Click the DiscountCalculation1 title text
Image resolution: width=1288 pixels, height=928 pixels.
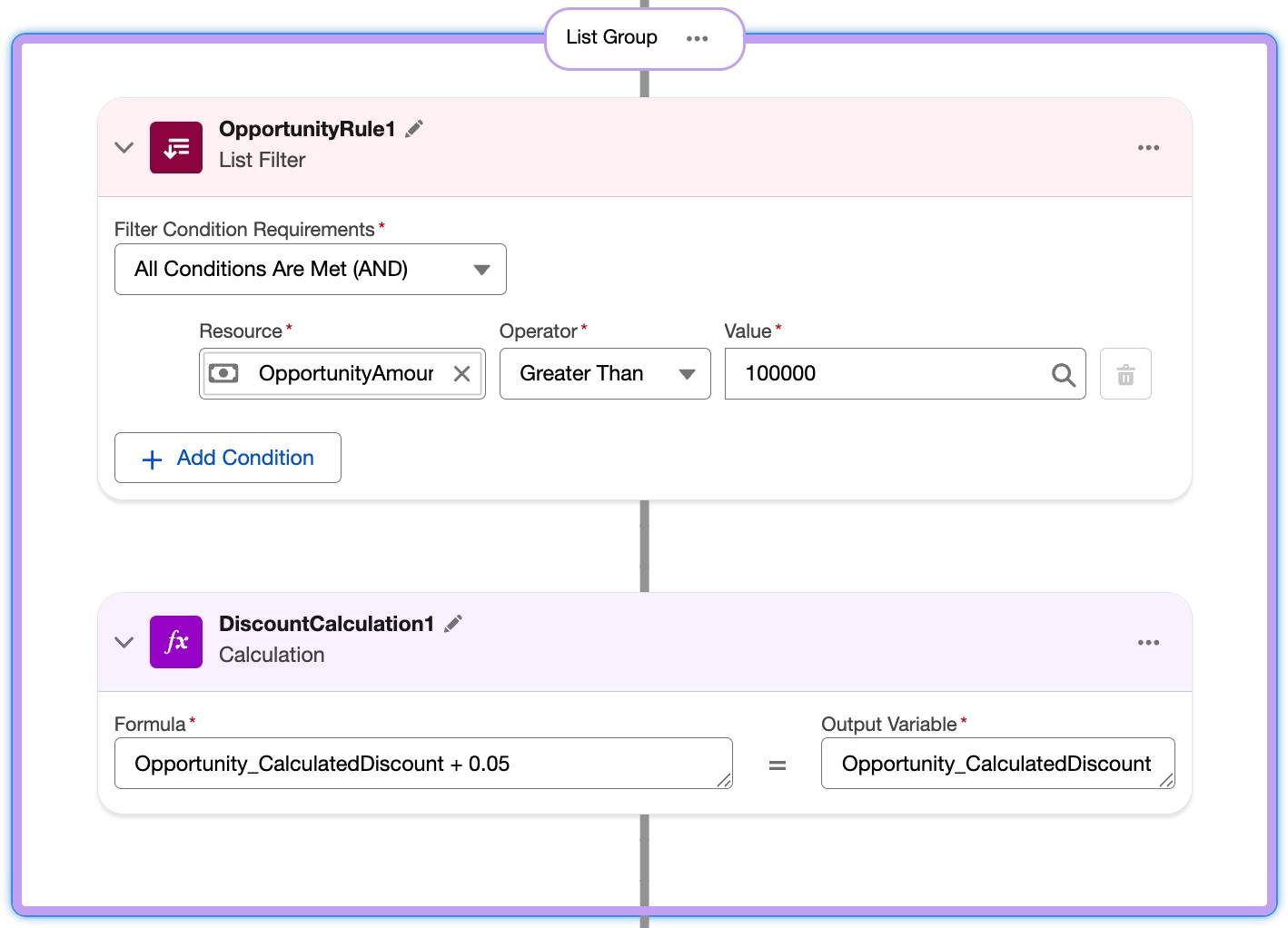(326, 624)
